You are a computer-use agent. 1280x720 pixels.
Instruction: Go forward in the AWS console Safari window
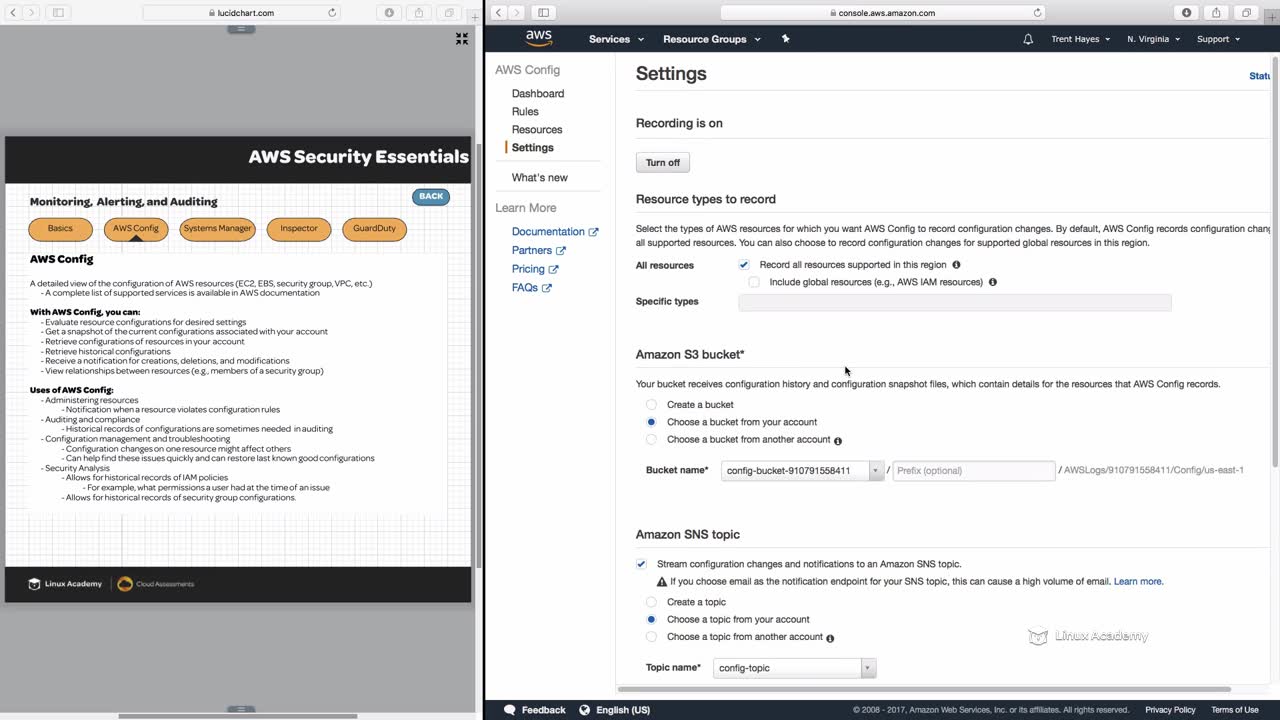[517, 13]
